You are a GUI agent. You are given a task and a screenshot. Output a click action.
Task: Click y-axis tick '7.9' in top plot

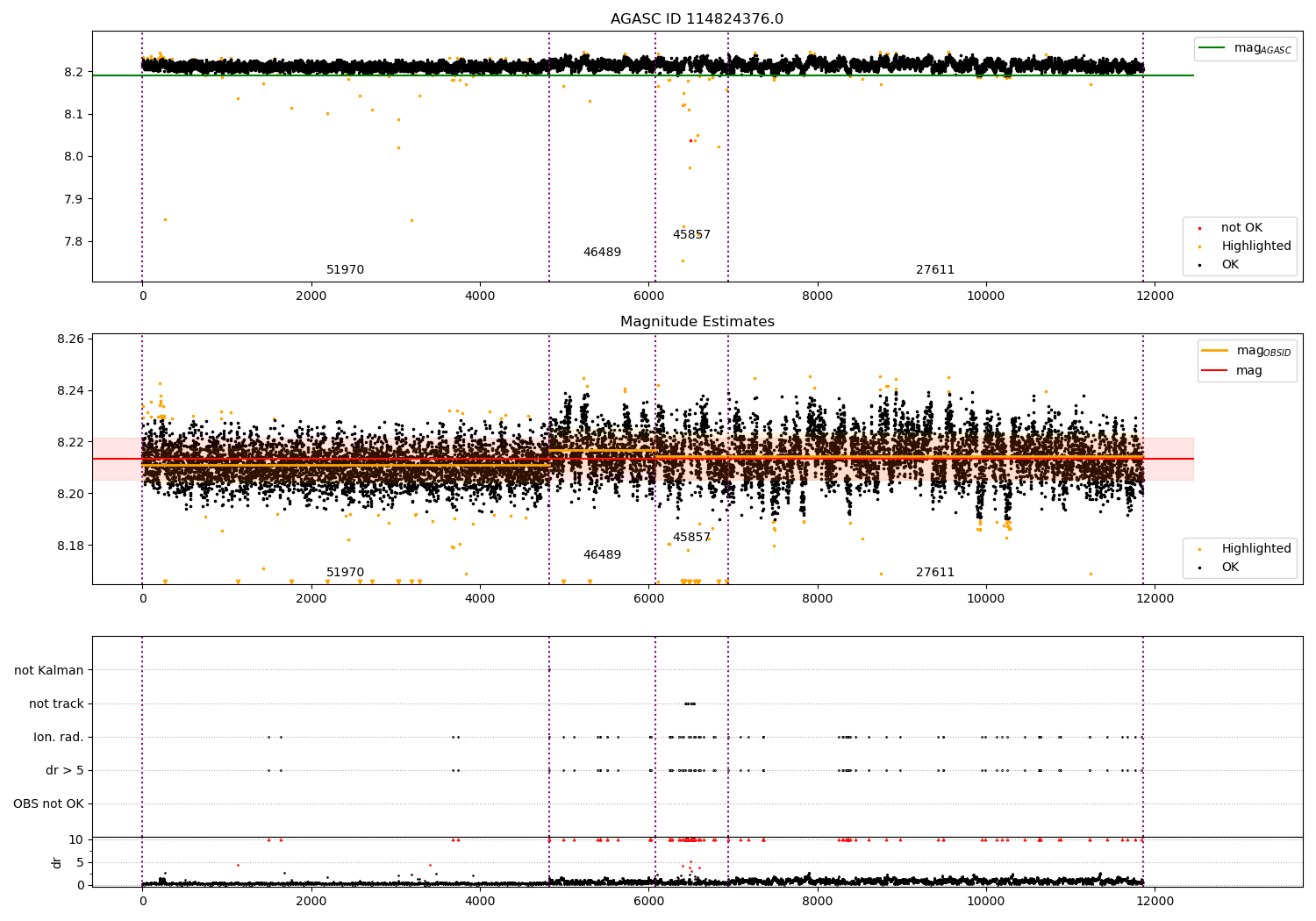click(73, 199)
